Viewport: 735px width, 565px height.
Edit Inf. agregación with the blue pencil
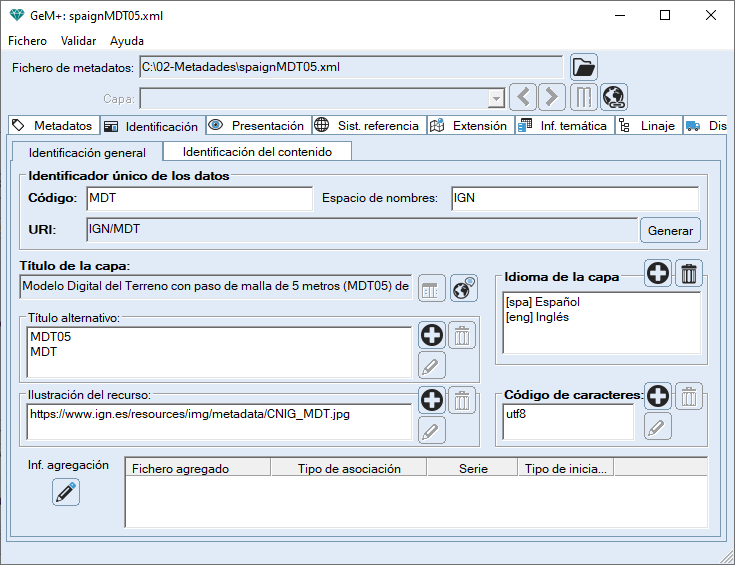(x=66, y=492)
